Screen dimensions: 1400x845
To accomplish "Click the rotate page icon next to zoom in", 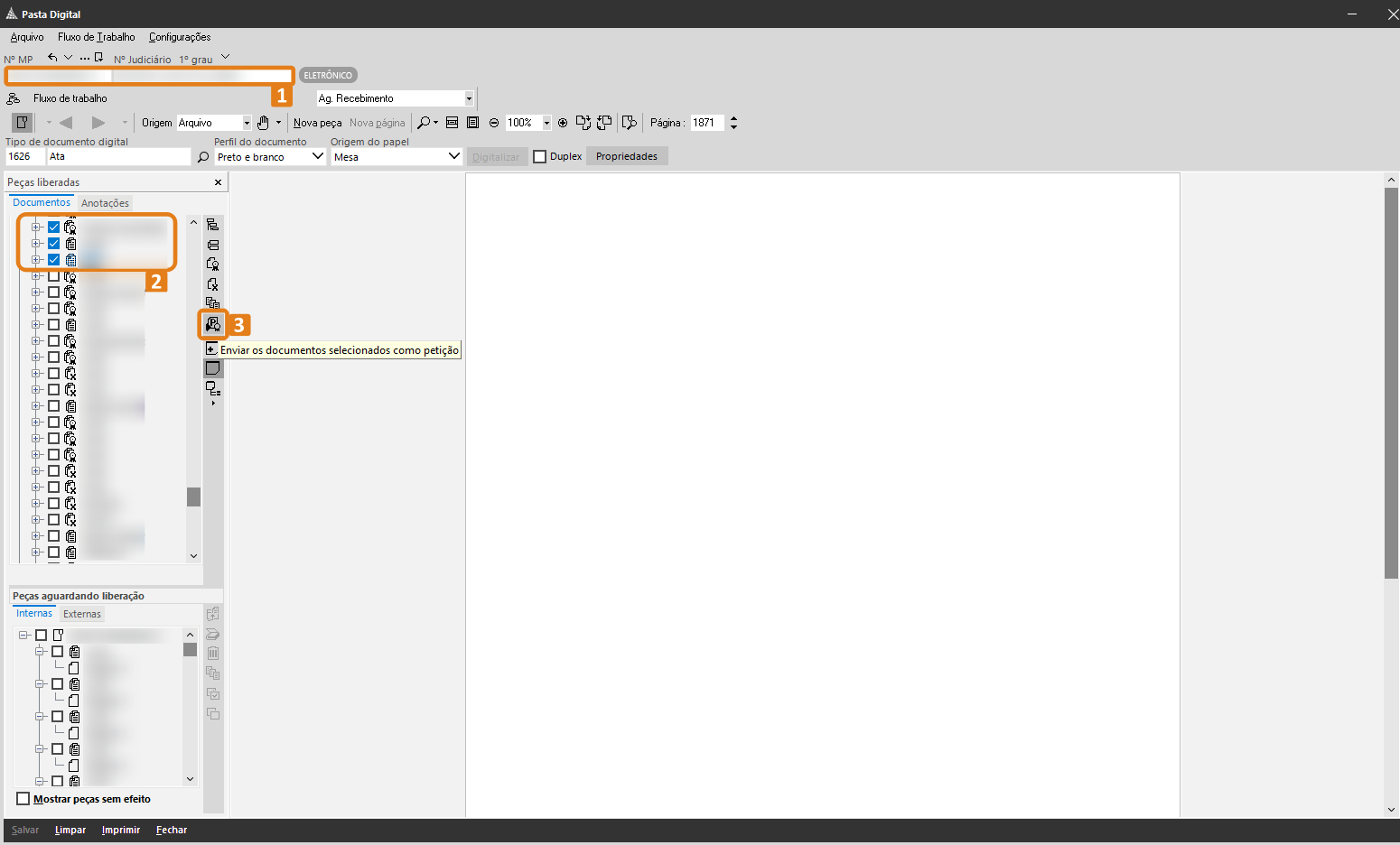I will point(583,123).
